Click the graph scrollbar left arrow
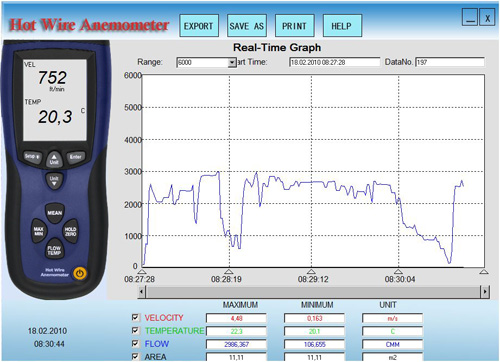 141,292
